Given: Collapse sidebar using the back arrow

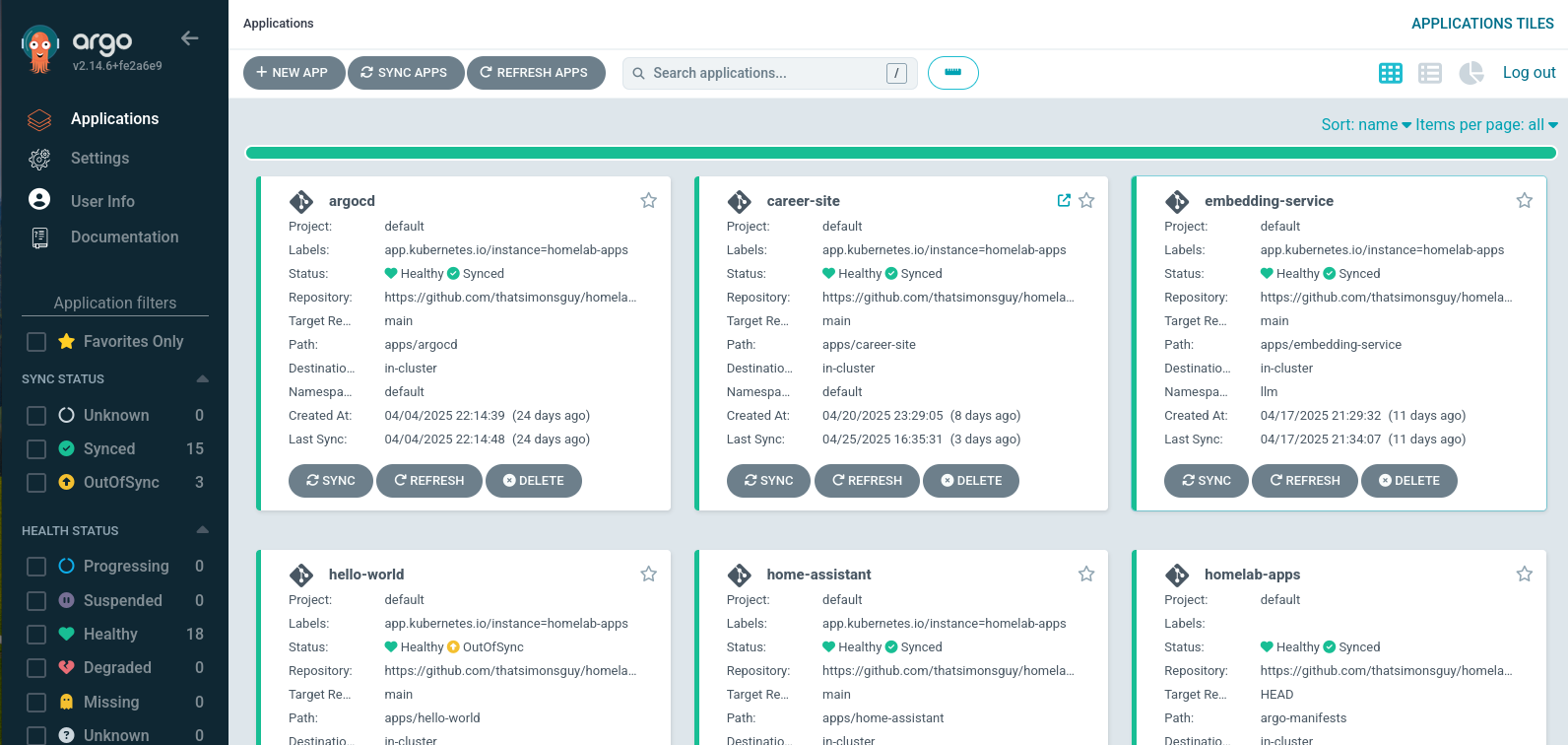Looking at the screenshot, I should pyautogui.click(x=190, y=38).
